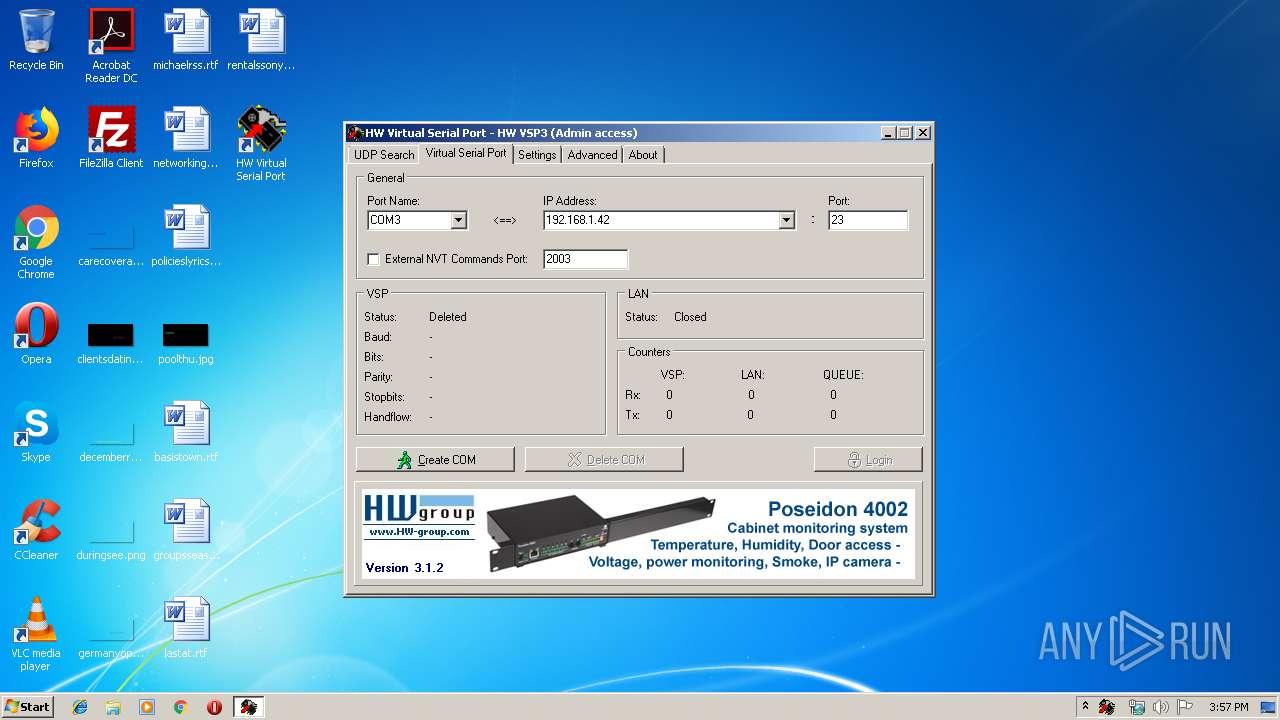This screenshot has height=720, width=1280.
Task: Open Windows Explorer folder in taskbar
Action: [113, 707]
